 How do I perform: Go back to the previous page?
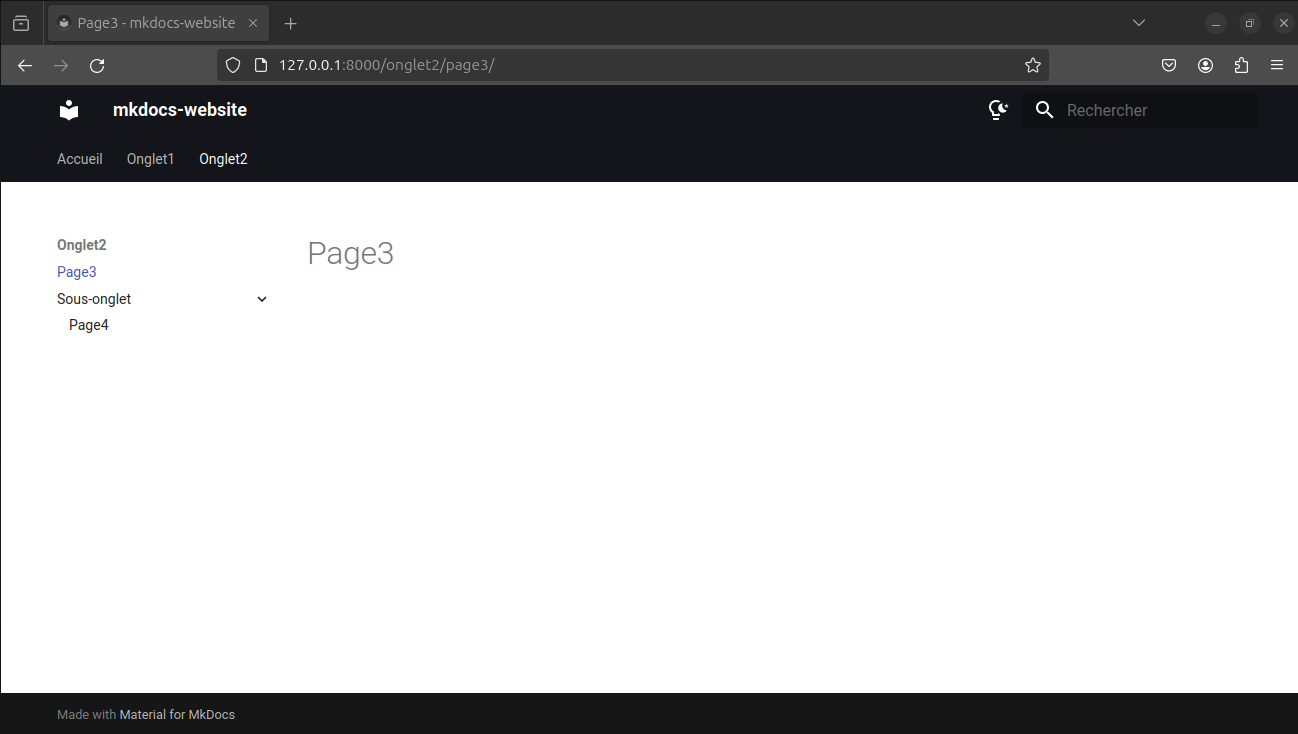click(25, 65)
